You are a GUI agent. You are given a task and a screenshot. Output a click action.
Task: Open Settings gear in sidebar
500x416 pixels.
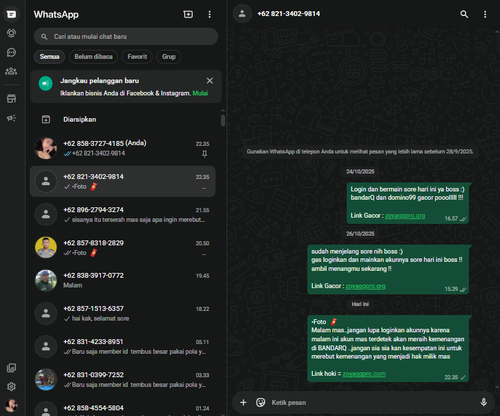click(x=11, y=387)
